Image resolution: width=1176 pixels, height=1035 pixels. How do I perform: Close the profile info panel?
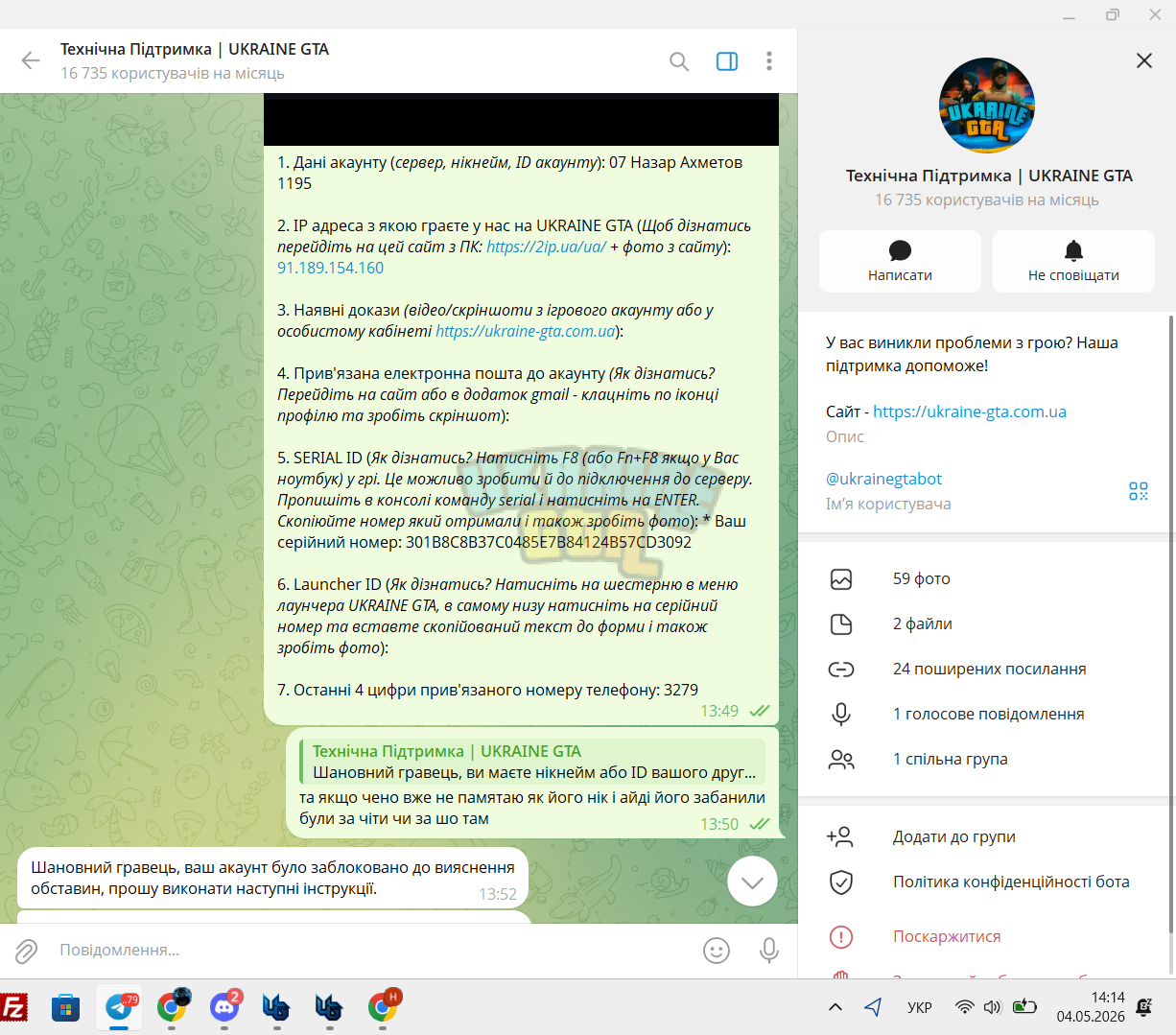coord(1144,60)
